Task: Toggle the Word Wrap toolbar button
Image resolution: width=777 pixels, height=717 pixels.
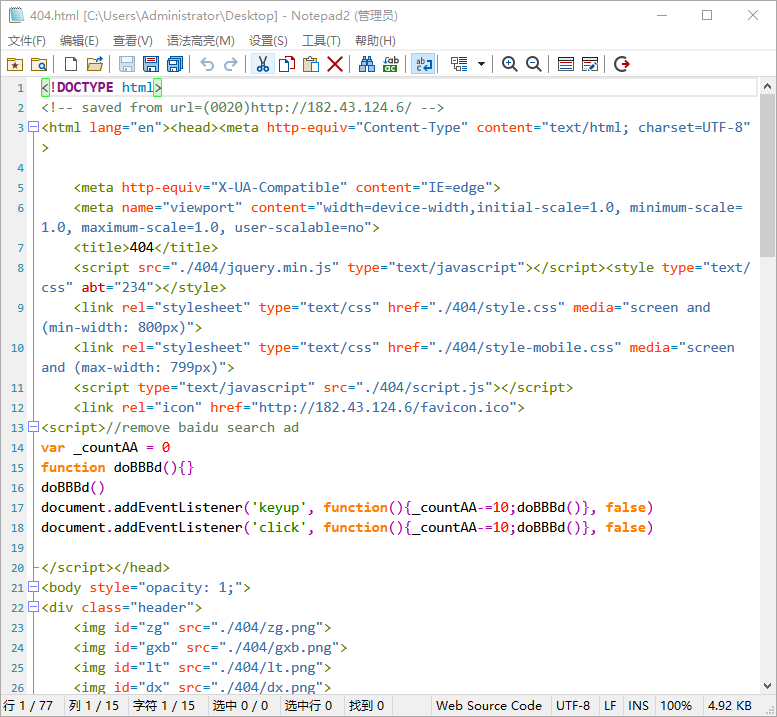Action: [x=423, y=64]
